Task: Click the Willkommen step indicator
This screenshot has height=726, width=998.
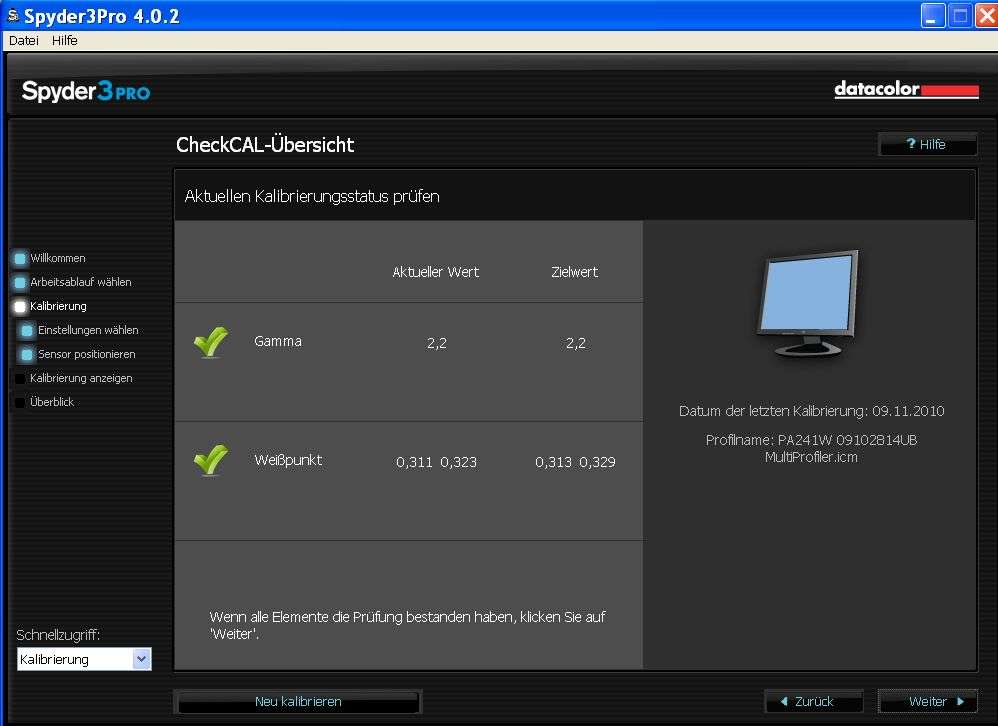Action: [x=20, y=258]
